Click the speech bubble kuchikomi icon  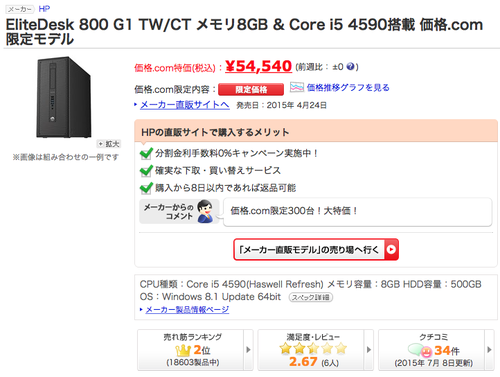(420, 350)
